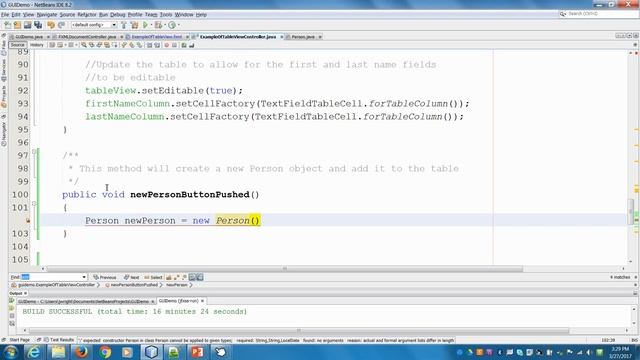Open PowerPoint from the taskbar
Screen dimensions: 640x360
pos(198,351)
